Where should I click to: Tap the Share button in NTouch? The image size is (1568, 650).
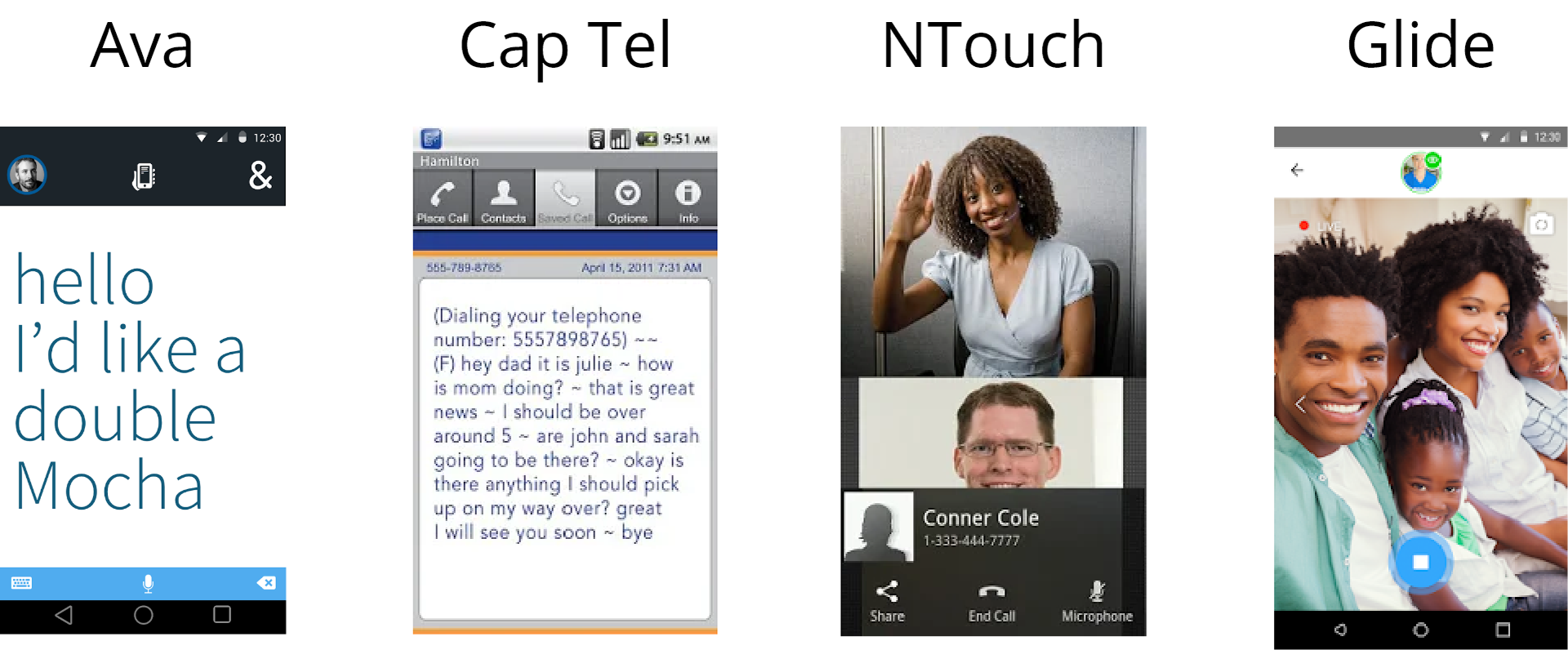coord(887,602)
